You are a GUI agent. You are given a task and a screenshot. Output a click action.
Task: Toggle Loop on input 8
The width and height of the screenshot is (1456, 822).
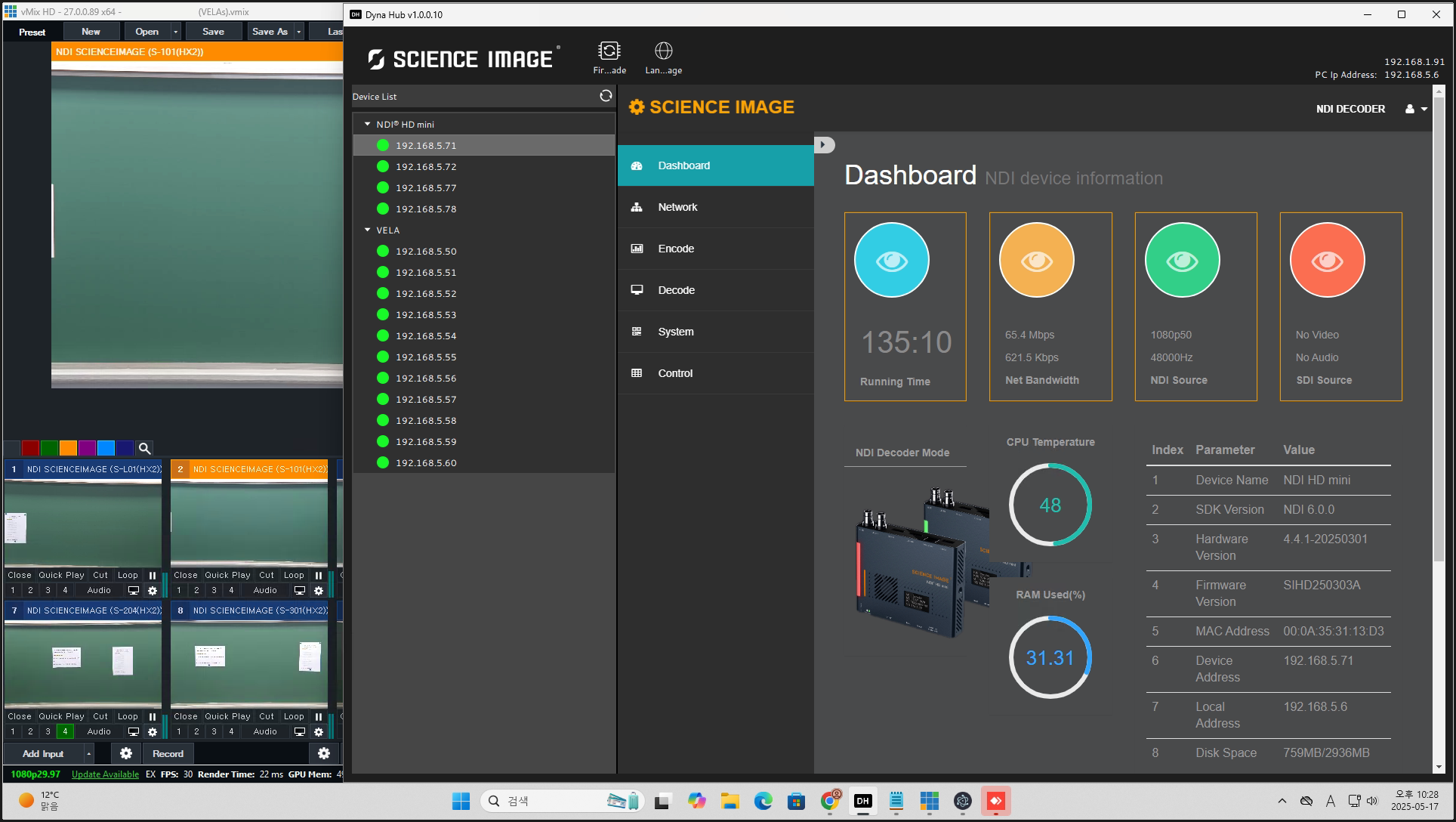pyautogui.click(x=294, y=716)
